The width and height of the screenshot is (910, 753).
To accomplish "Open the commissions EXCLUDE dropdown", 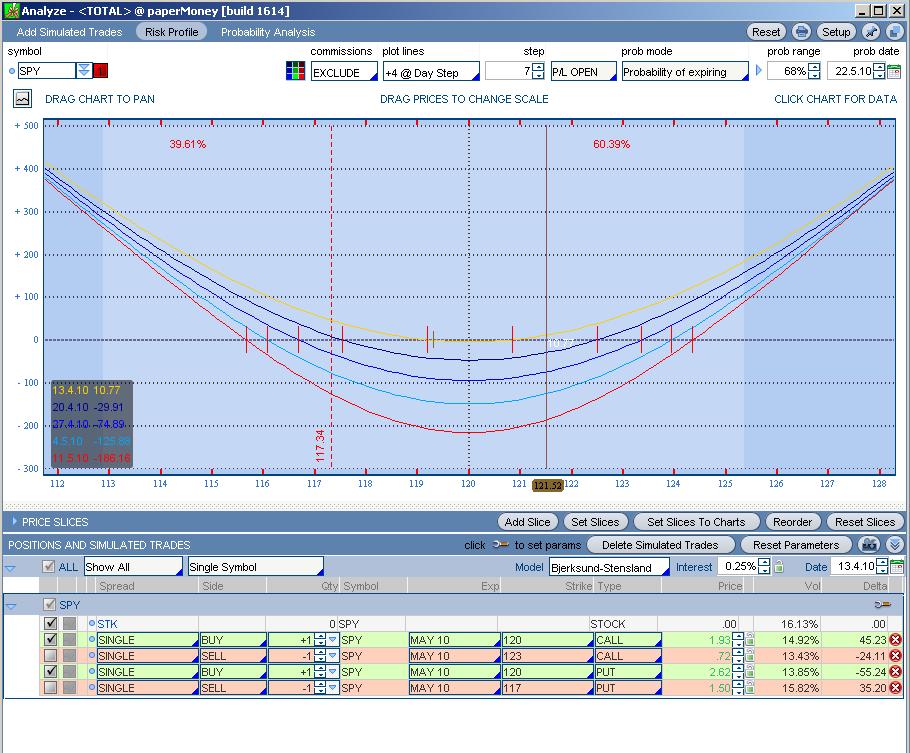I will click(x=343, y=73).
